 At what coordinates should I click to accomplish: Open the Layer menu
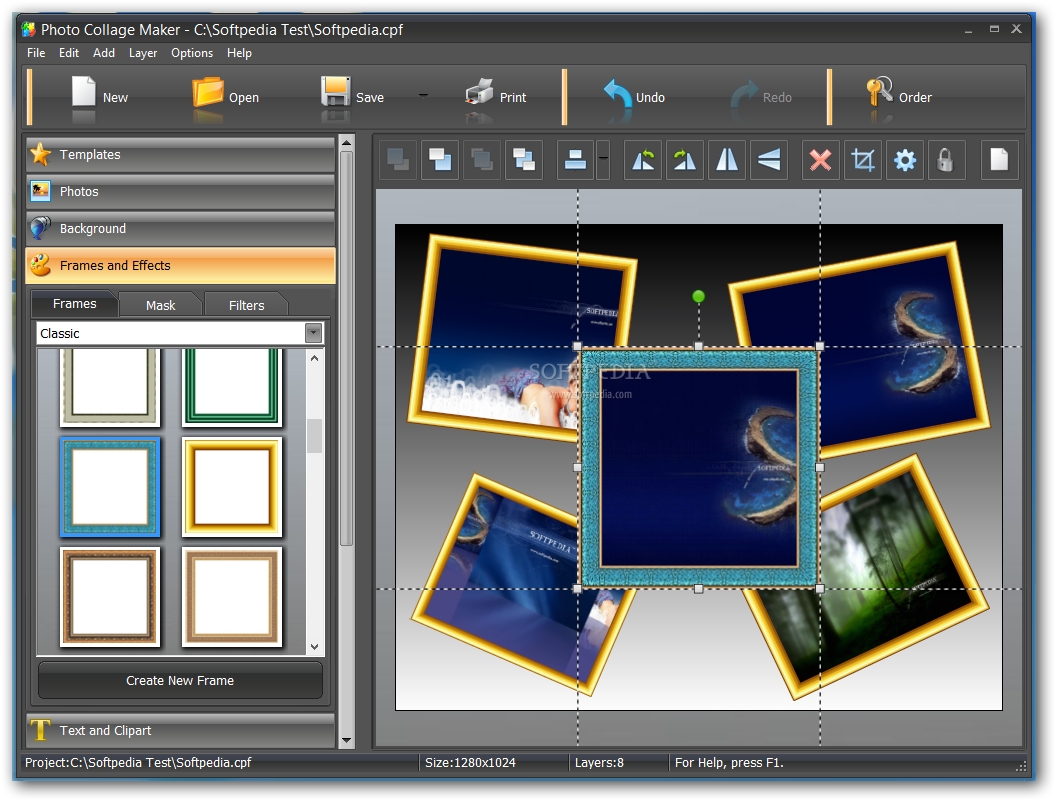click(x=143, y=53)
